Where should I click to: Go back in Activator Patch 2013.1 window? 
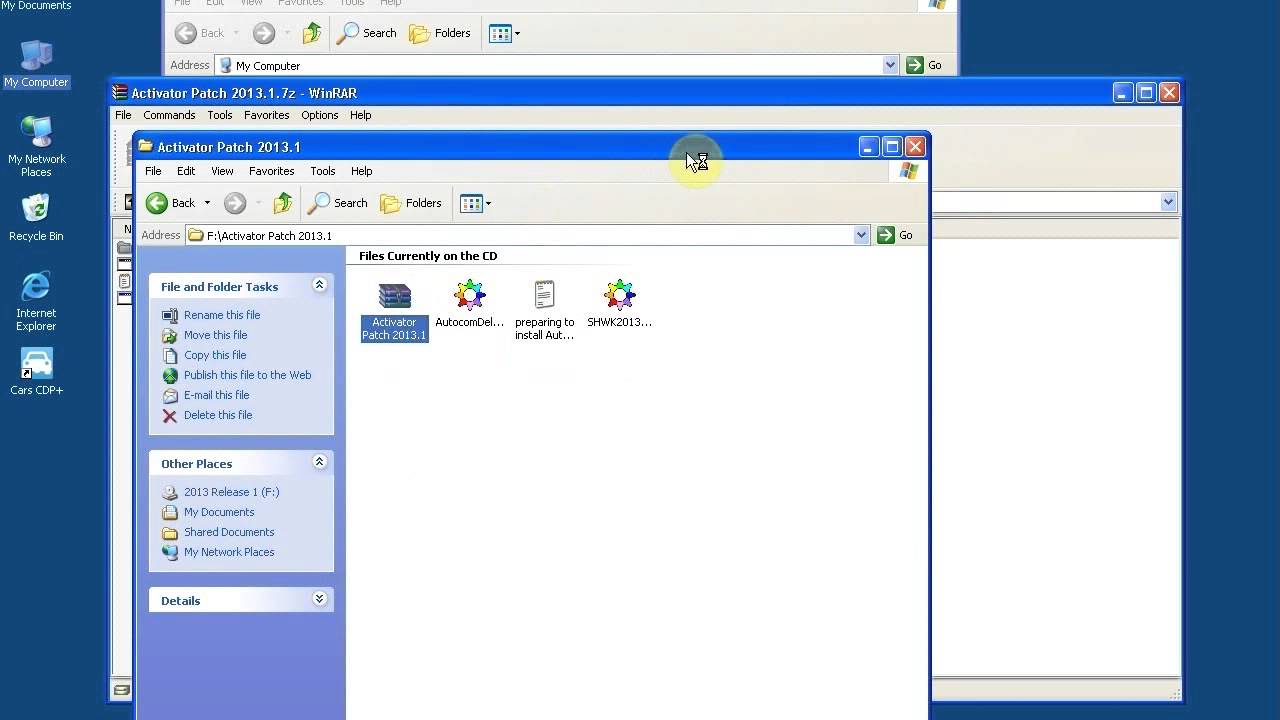coord(171,203)
